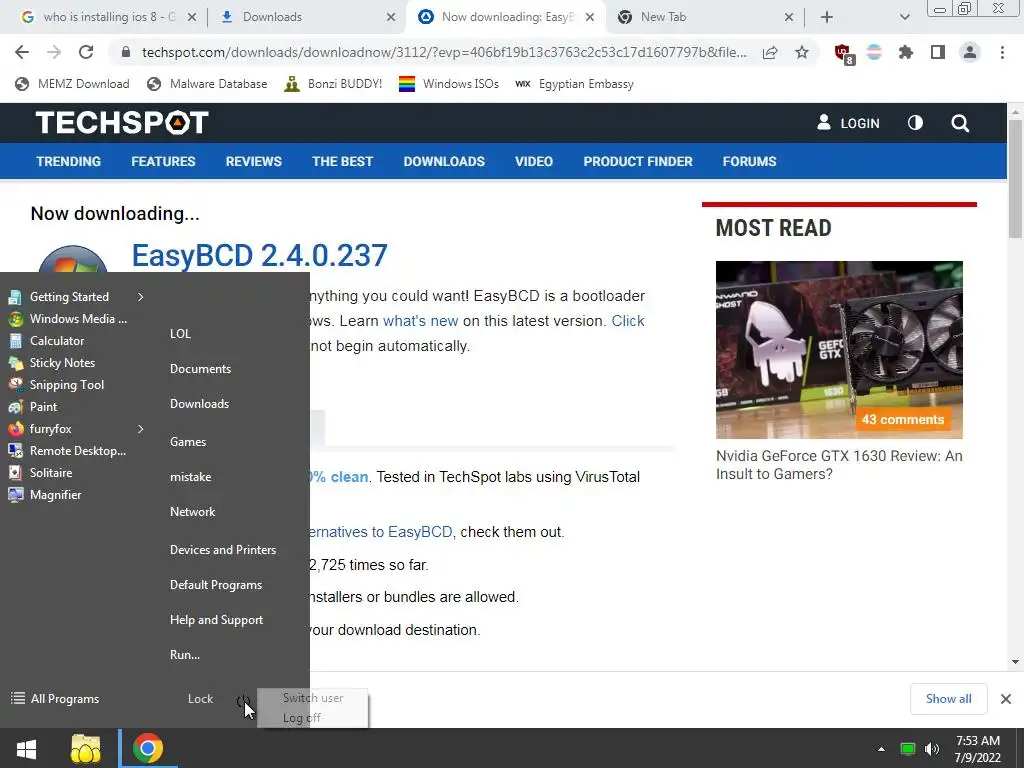Open FORUMS nav item
This screenshot has height=768, width=1024.
coord(749,161)
